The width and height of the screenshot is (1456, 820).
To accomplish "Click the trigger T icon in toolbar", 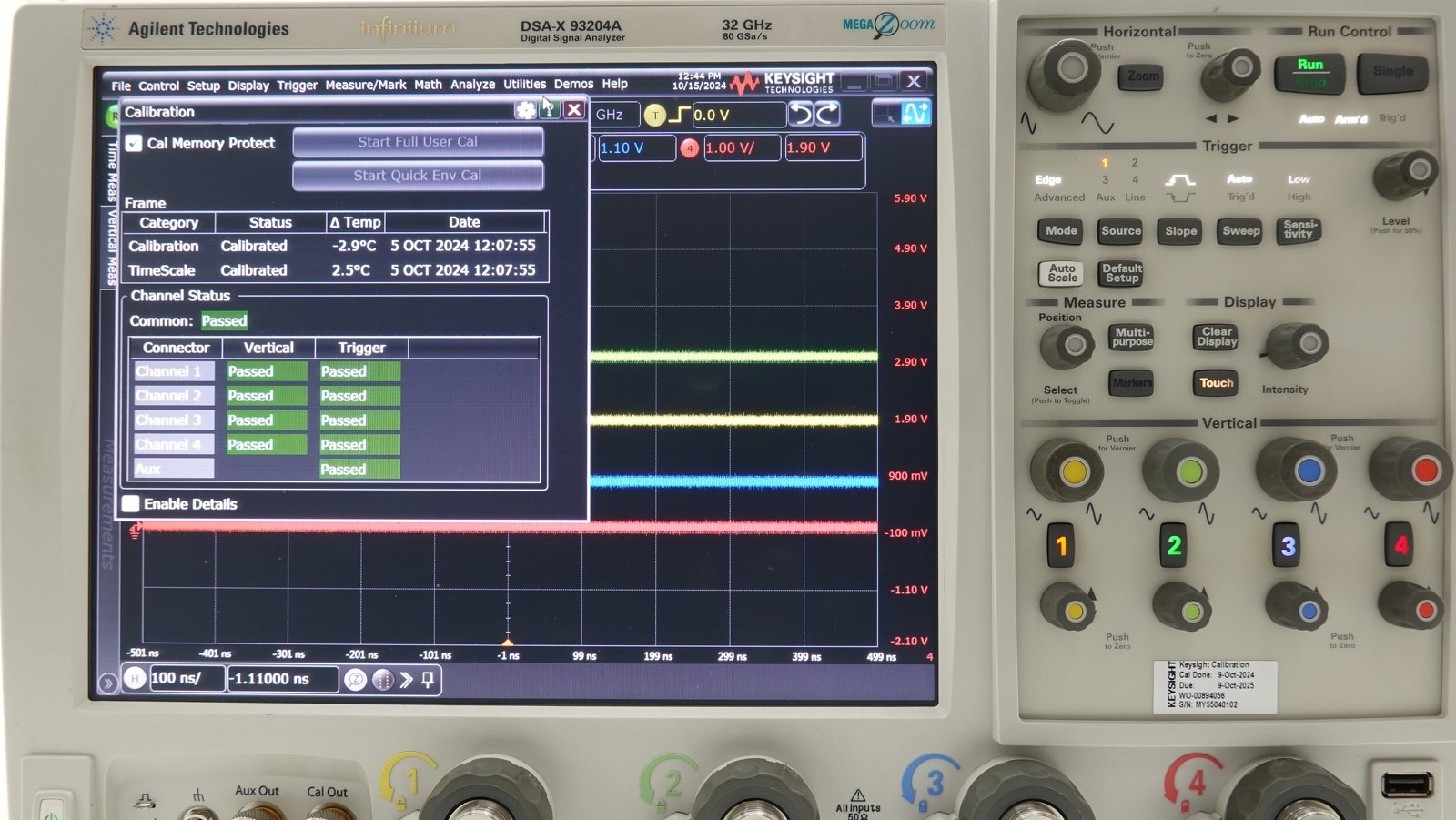I will (x=655, y=115).
